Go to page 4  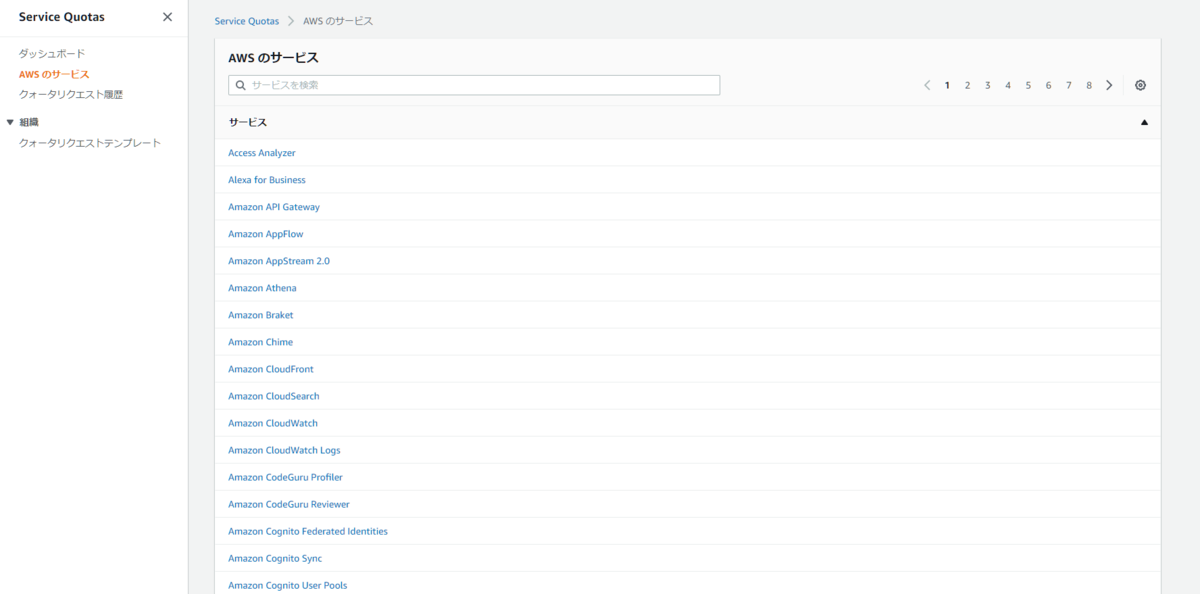pos(1008,85)
